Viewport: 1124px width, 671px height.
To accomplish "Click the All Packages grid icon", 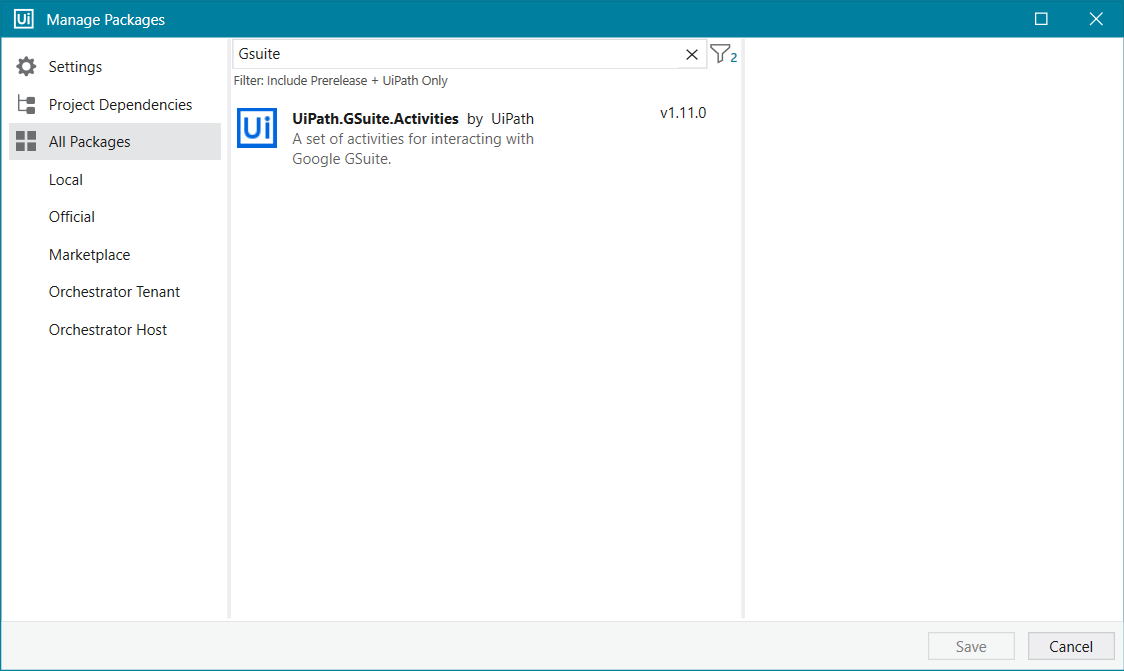I will [x=26, y=142].
